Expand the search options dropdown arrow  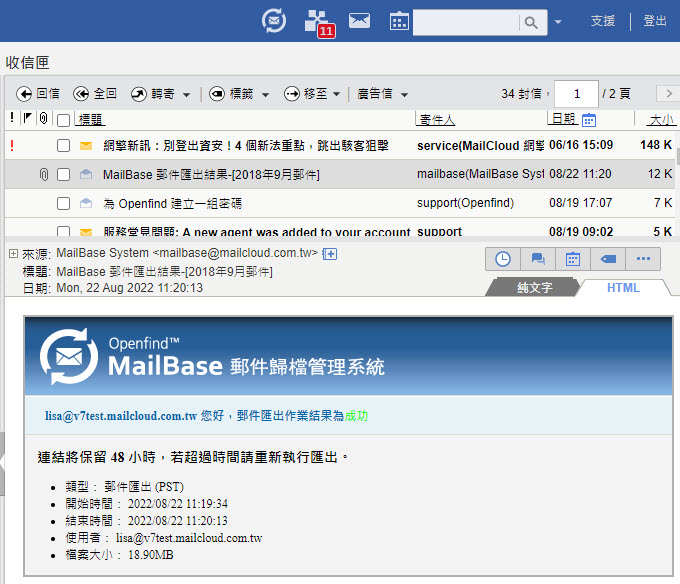[558, 22]
